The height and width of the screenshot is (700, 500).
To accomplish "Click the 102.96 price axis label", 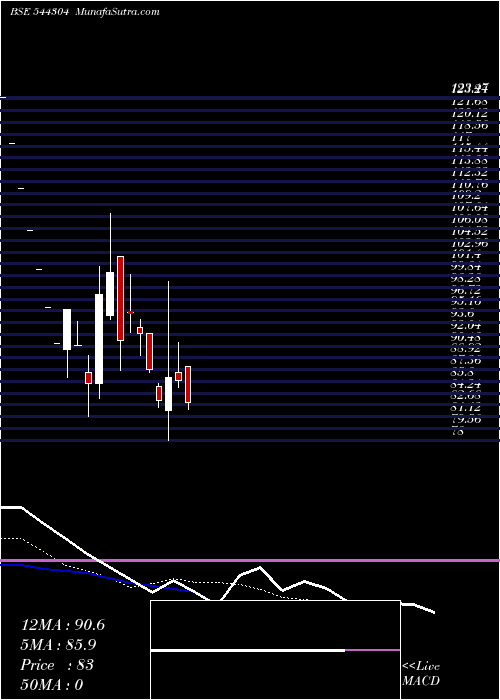I will [x=469, y=244].
